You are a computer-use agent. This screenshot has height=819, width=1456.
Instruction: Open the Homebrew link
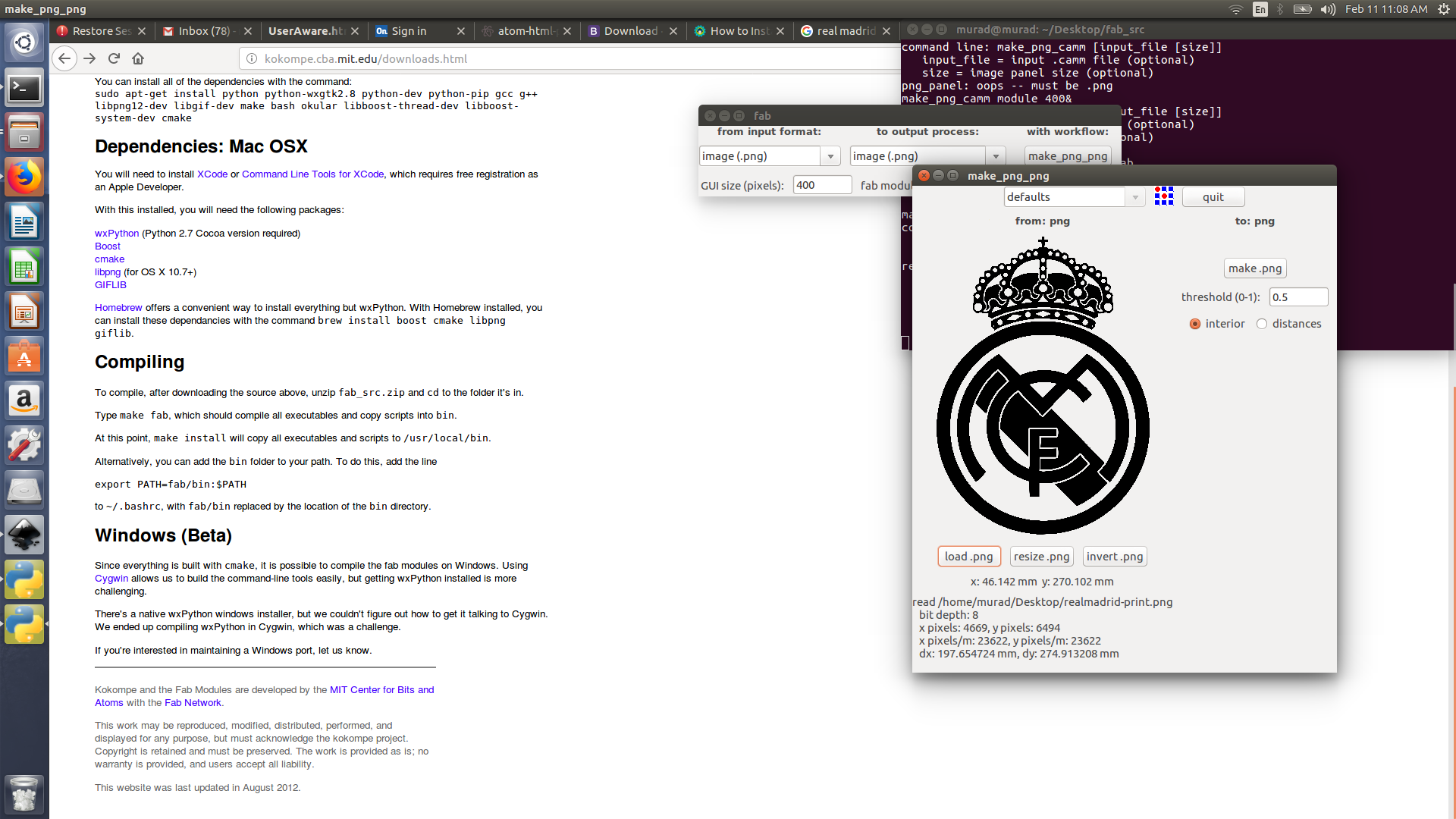pos(118,308)
